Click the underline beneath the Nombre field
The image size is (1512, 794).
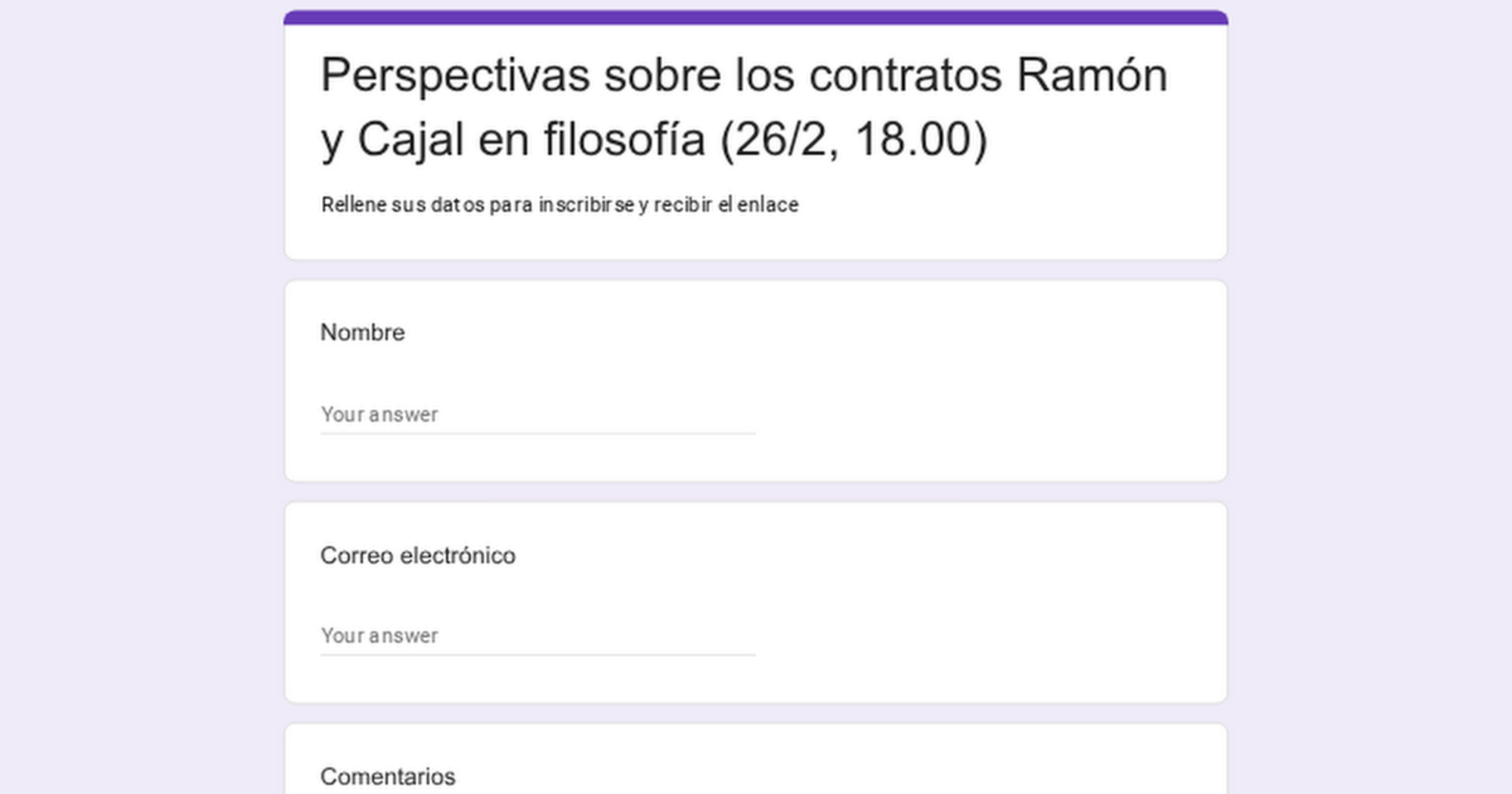tap(537, 433)
